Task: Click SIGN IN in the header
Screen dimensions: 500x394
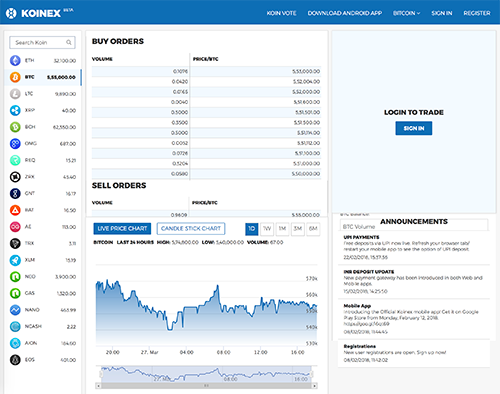Action: pyautogui.click(x=442, y=13)
